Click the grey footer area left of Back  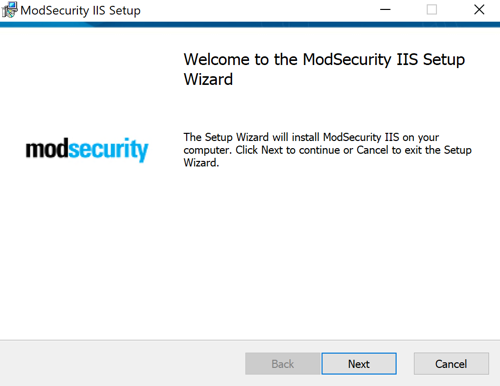tap(122, 363)
